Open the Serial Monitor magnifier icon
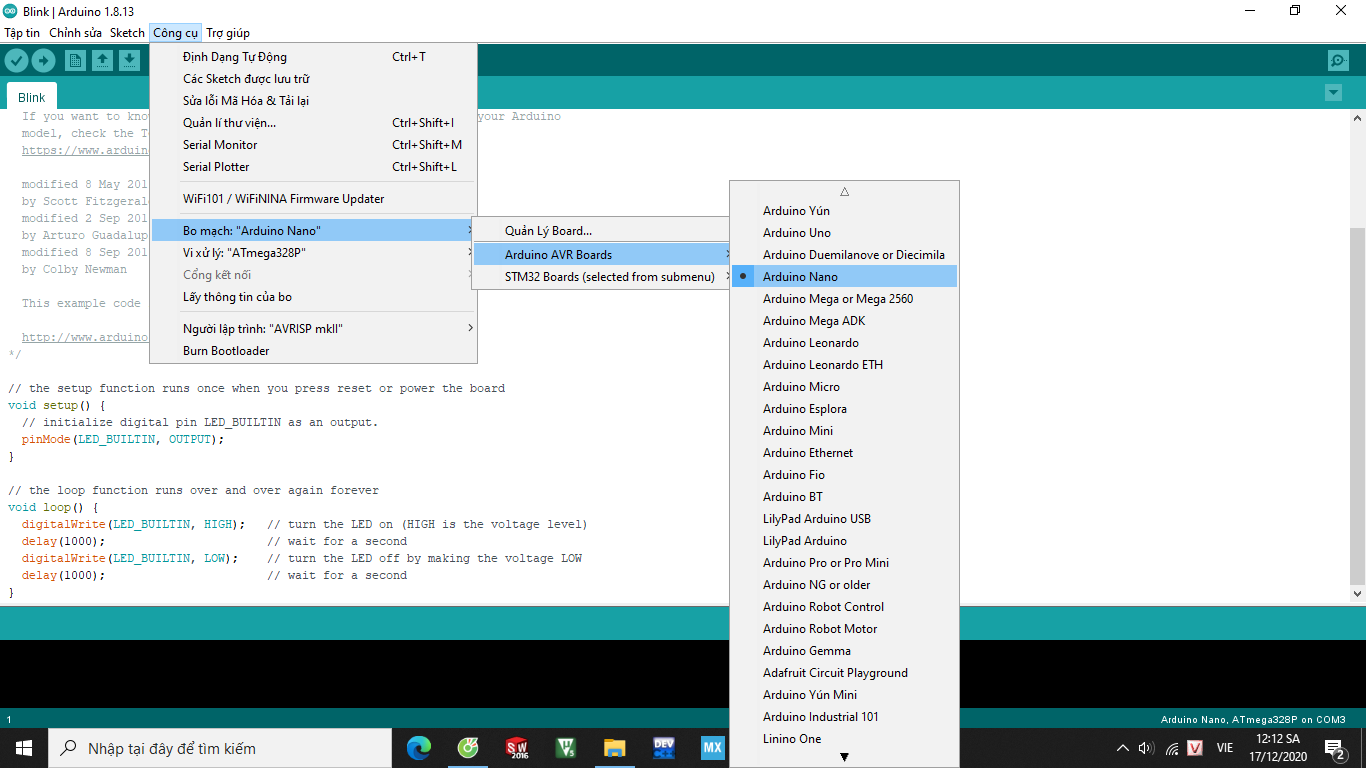Image resolution: width=1366 pixels, height=768 pixels. click(1338, 61)
